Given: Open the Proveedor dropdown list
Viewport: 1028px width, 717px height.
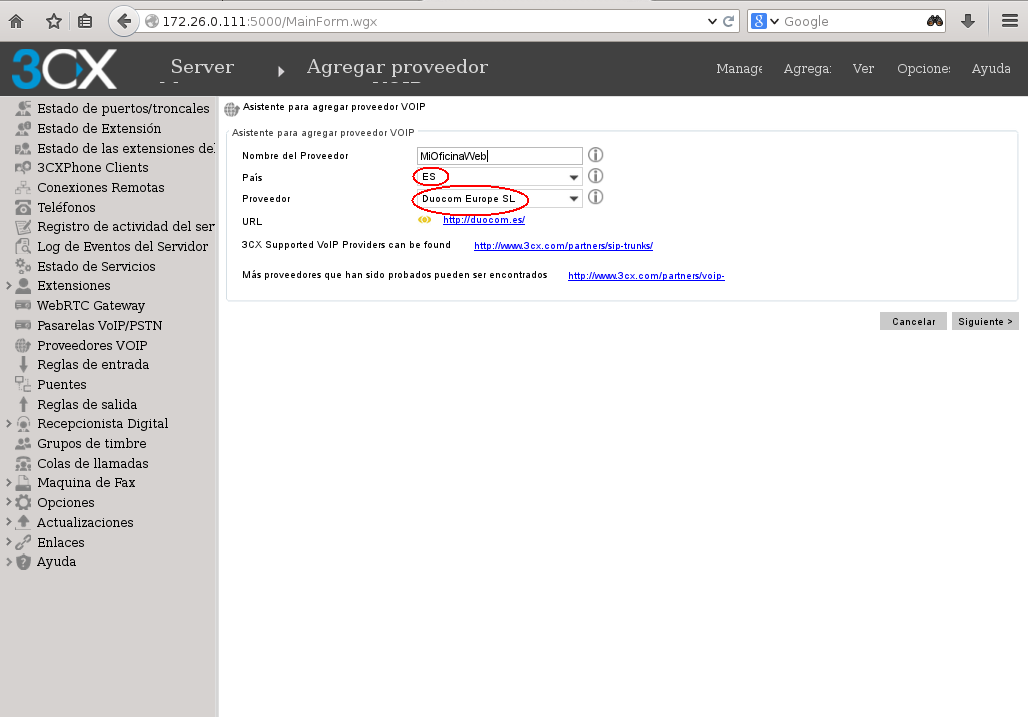Looking at the screenshot, I should (574, 199).
